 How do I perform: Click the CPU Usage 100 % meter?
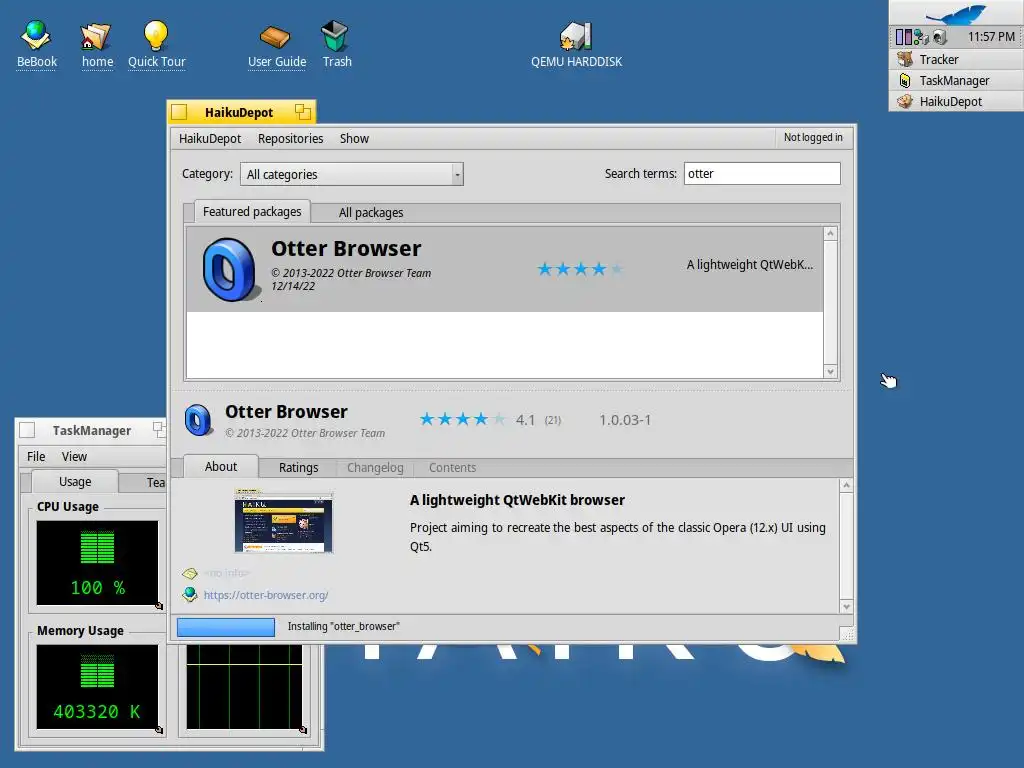click(x=97, y=563)
